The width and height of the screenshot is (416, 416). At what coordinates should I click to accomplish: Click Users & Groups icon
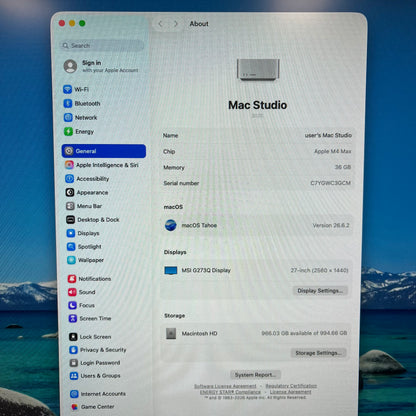click(x=74, y=376)
